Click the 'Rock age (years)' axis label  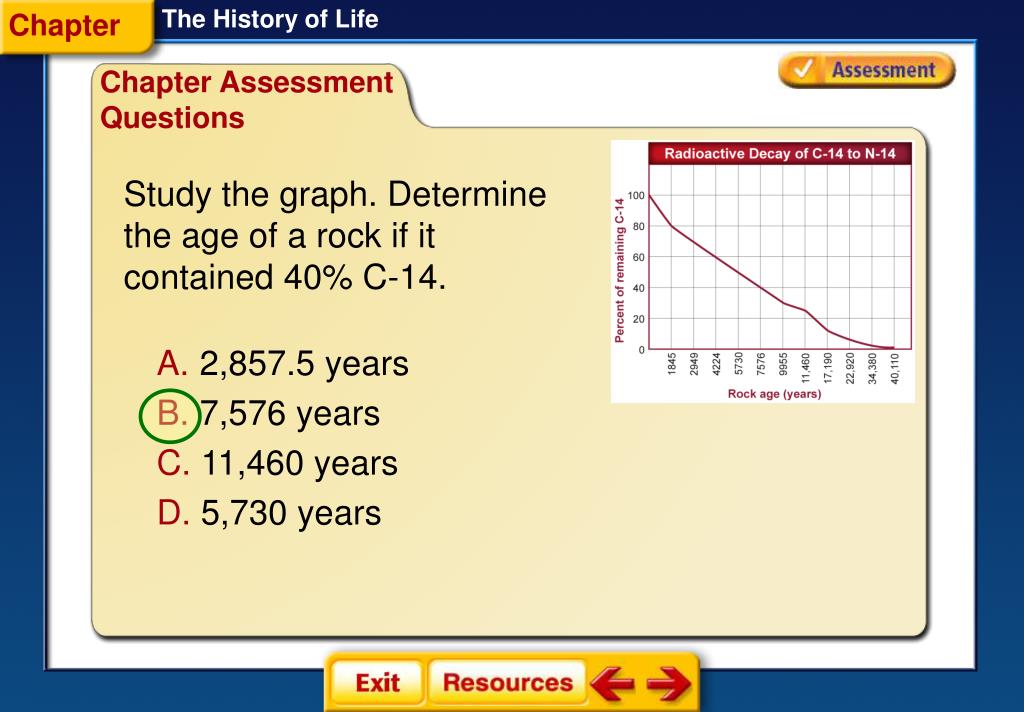coord(774,394)
